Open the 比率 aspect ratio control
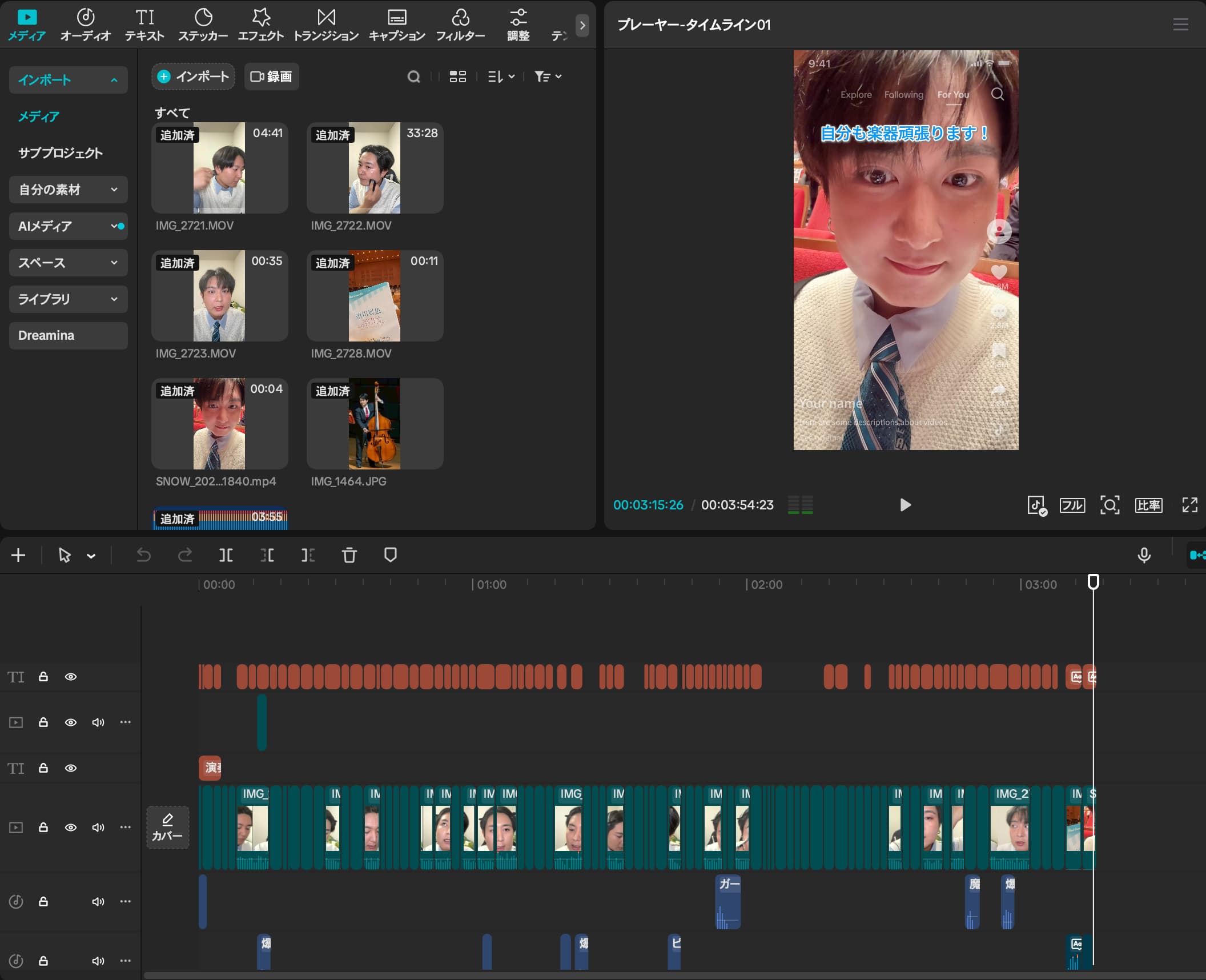This screenshot has height=980, width=1206. click(x=1148, y=505)
